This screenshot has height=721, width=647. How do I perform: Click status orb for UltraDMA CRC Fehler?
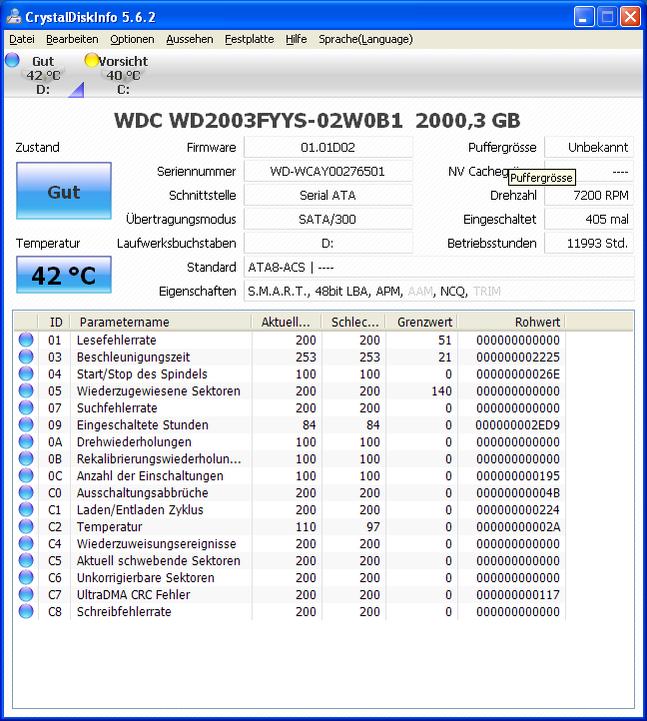26,595
